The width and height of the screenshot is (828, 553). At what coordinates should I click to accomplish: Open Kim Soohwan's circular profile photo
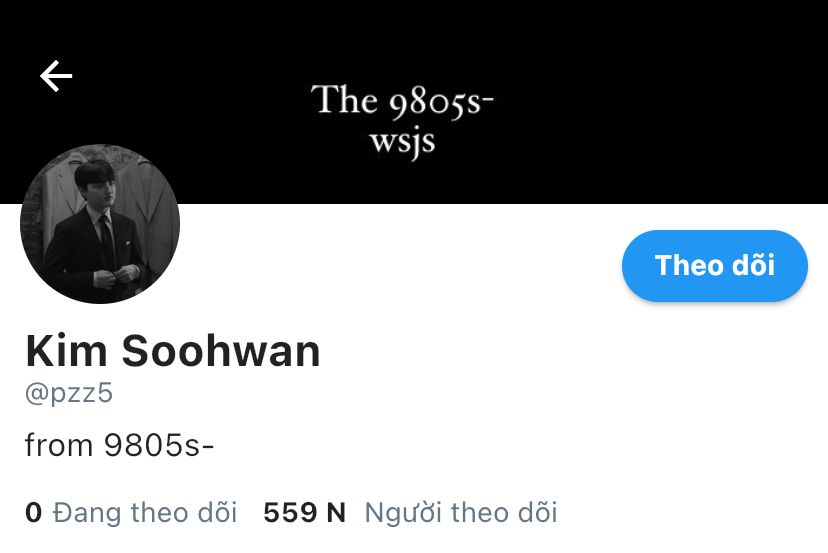tap(100, 223)
